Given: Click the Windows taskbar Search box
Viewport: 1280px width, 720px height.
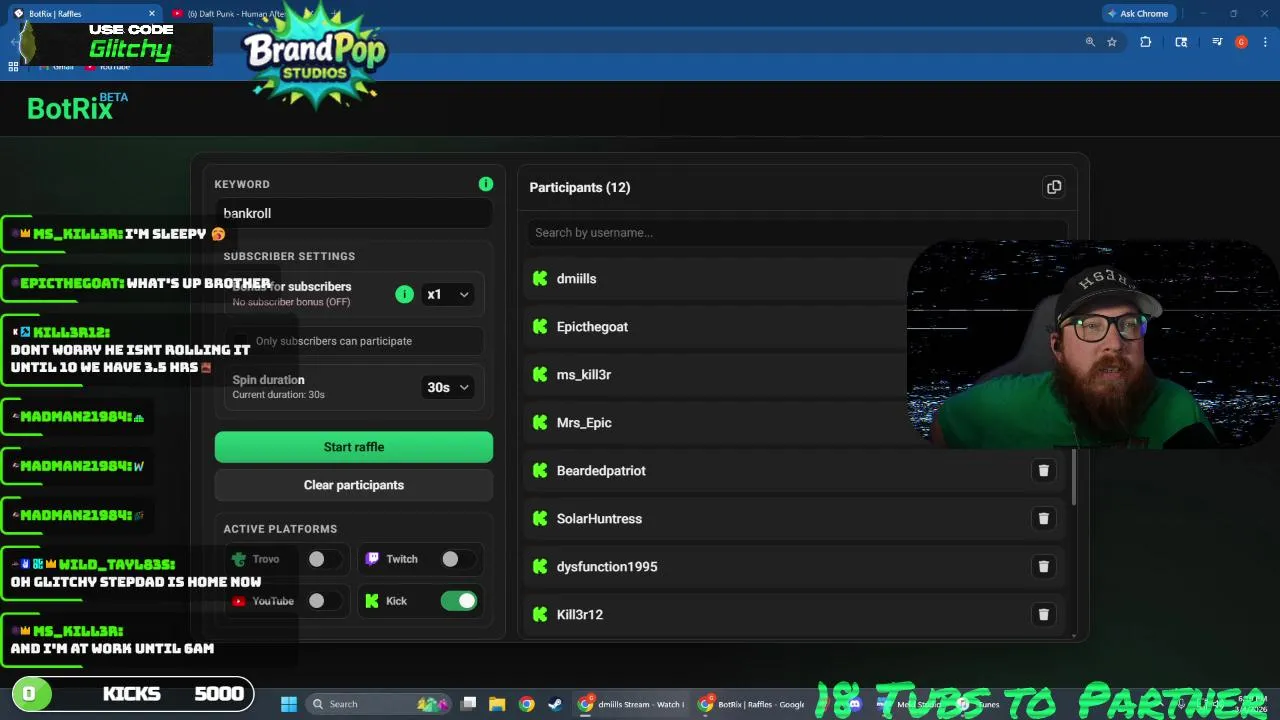Looking at the screenshot, I should (x=376, y=704).
